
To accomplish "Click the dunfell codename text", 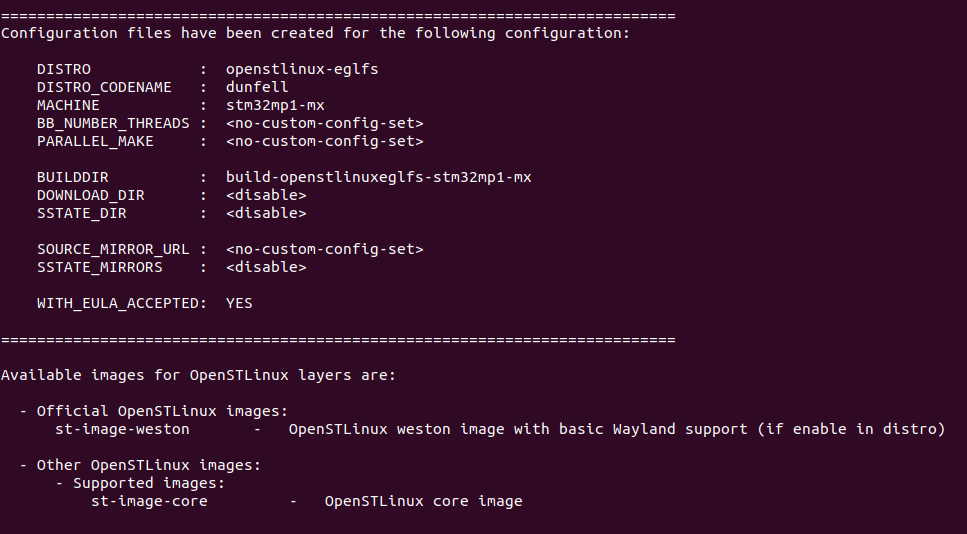I will 257,87.
